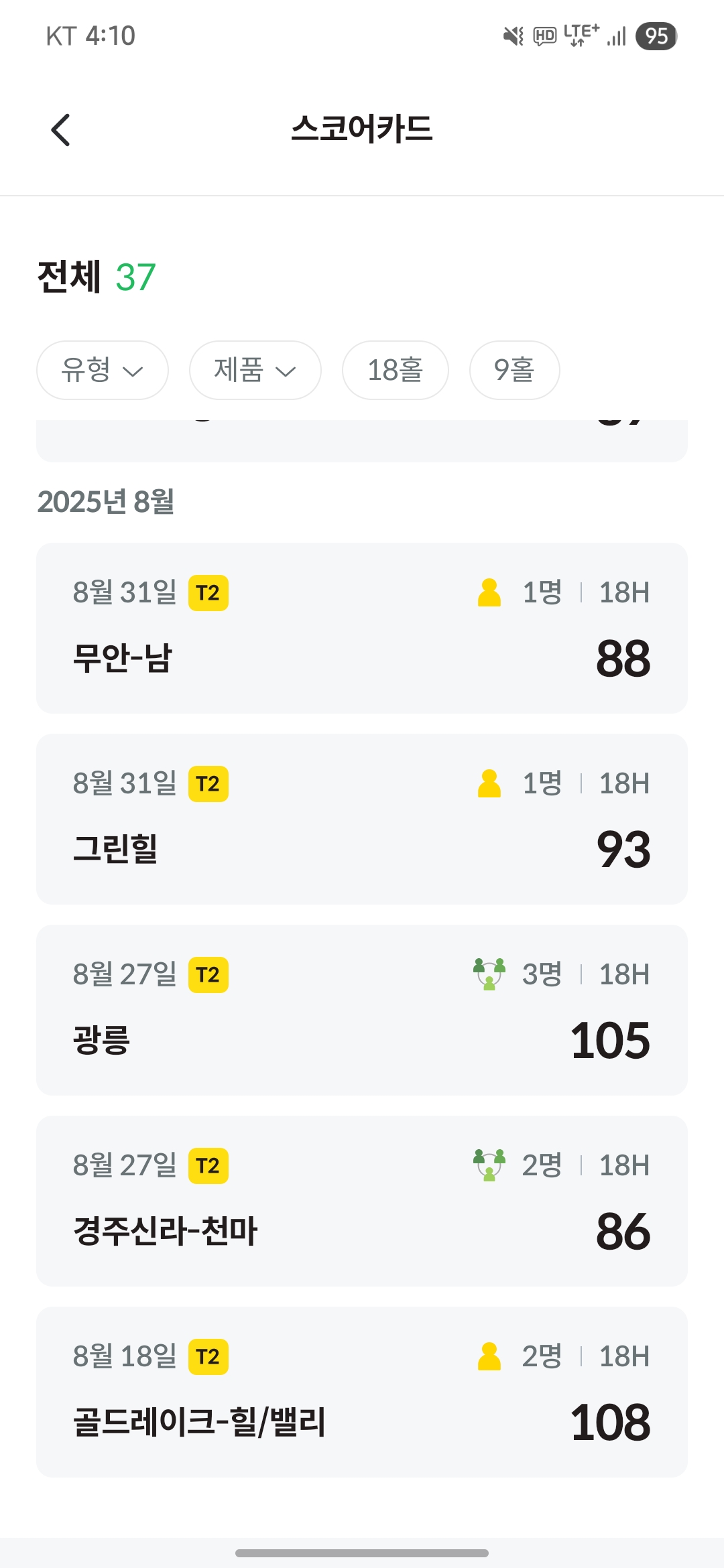The image size is (724, 1568).
Task: Select the 경주신라-천마 scorecard
Action: tap(362, 1201)
